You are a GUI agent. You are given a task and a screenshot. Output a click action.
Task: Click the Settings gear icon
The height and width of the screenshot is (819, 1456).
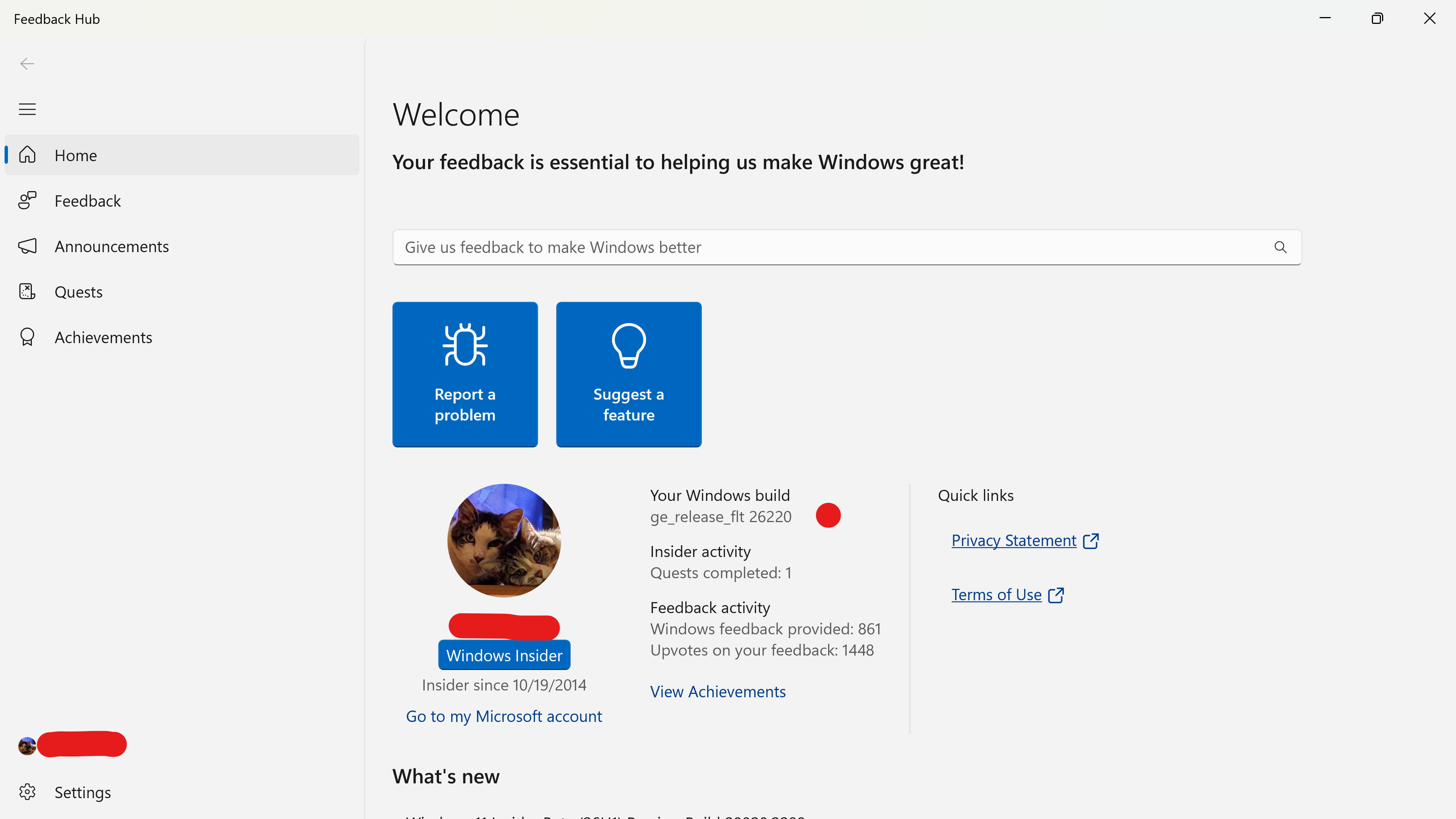(x=27, y=792)
